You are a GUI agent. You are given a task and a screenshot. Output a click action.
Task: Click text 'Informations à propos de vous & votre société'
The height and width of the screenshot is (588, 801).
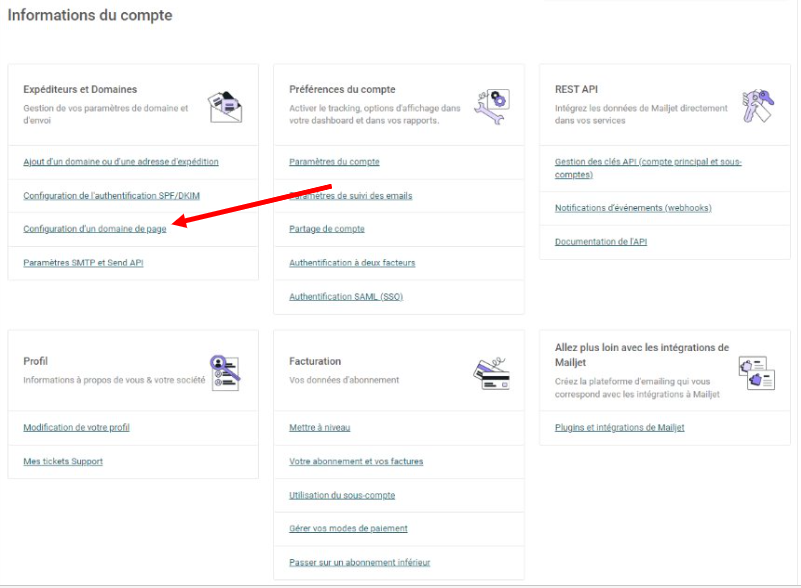[x=114, y=380]
